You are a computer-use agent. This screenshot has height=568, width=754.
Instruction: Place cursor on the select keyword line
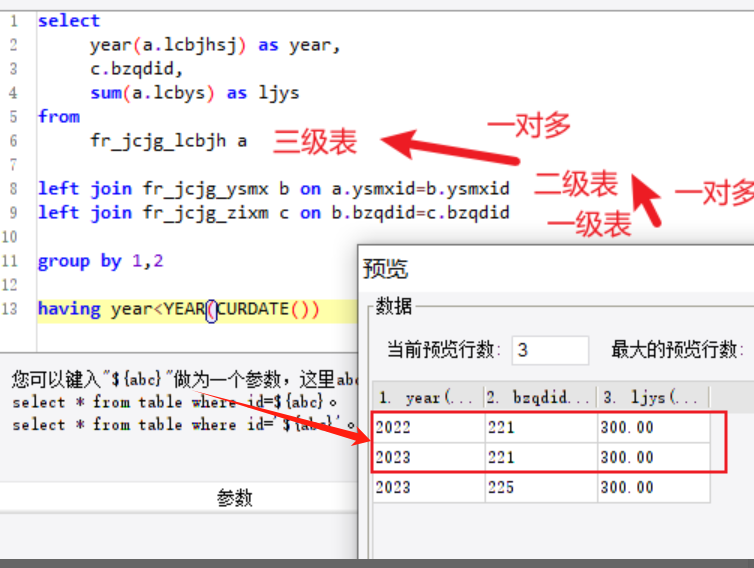69,21
